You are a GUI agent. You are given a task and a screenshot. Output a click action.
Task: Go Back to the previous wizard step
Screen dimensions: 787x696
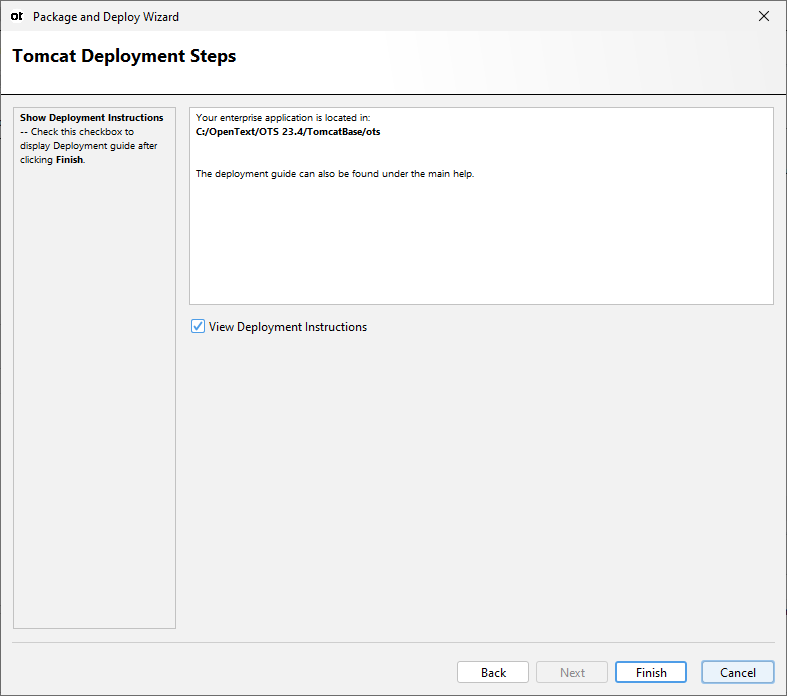click(493, 672)
